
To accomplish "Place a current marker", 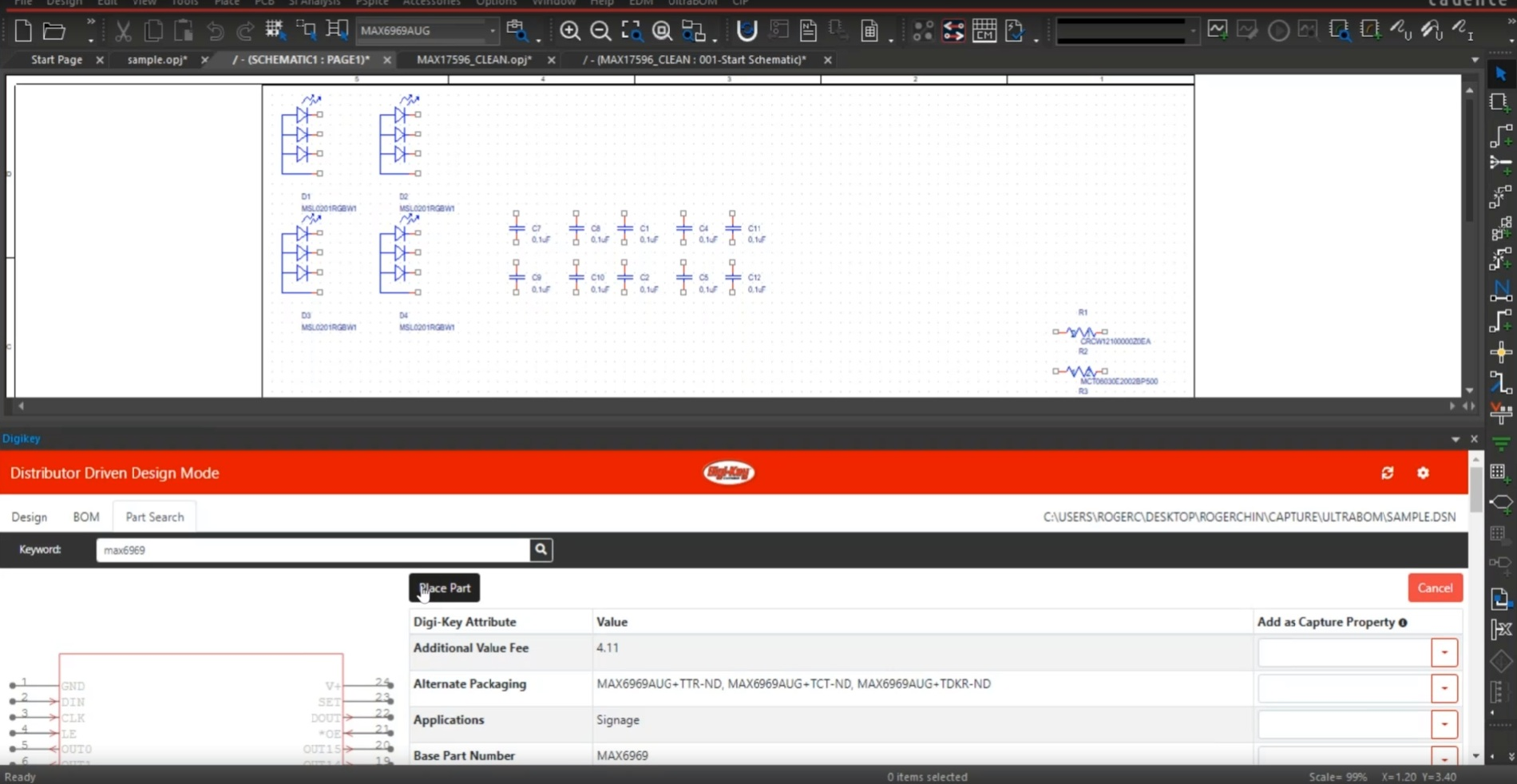I will coord(1462,30).
